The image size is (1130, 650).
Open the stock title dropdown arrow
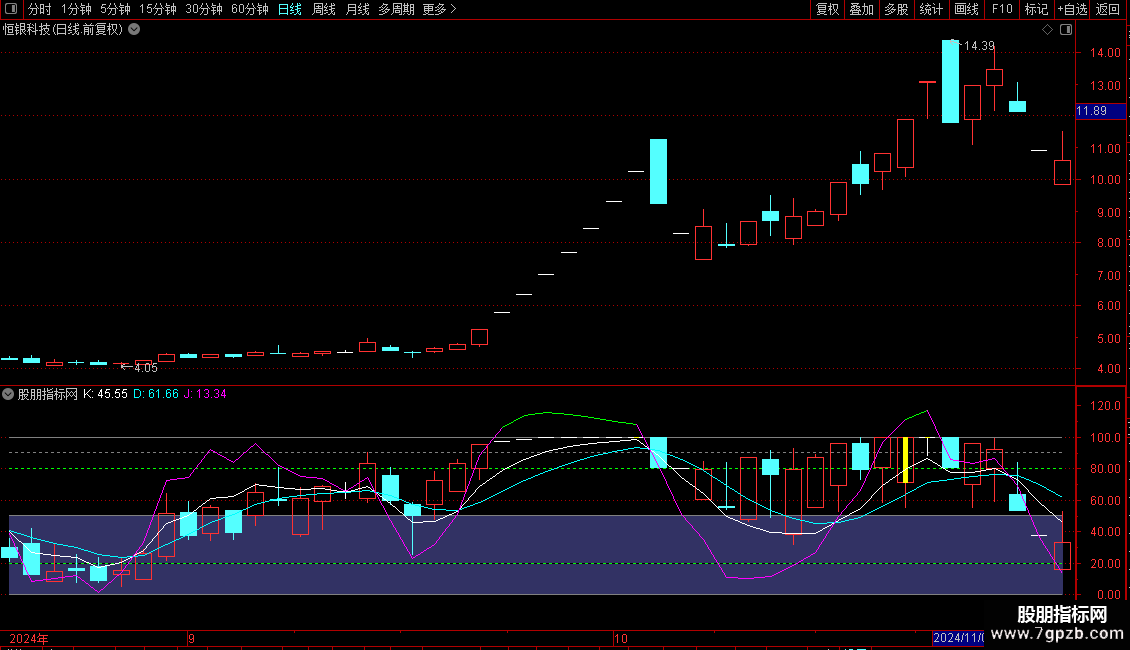[134, 30]
